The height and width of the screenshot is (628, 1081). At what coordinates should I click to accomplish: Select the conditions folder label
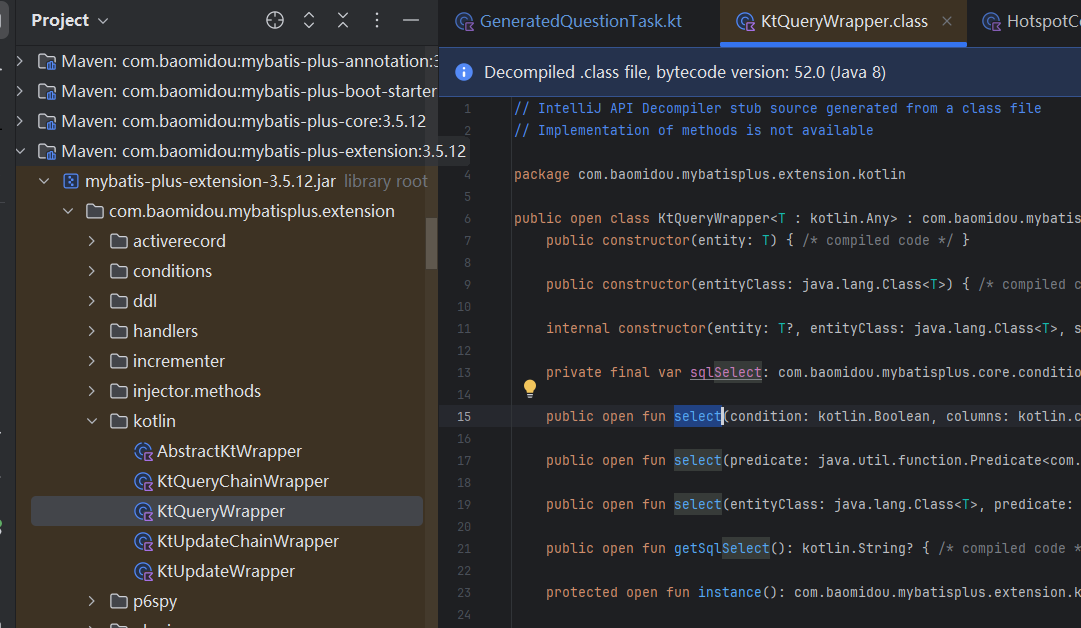click(x=172, y=271)
